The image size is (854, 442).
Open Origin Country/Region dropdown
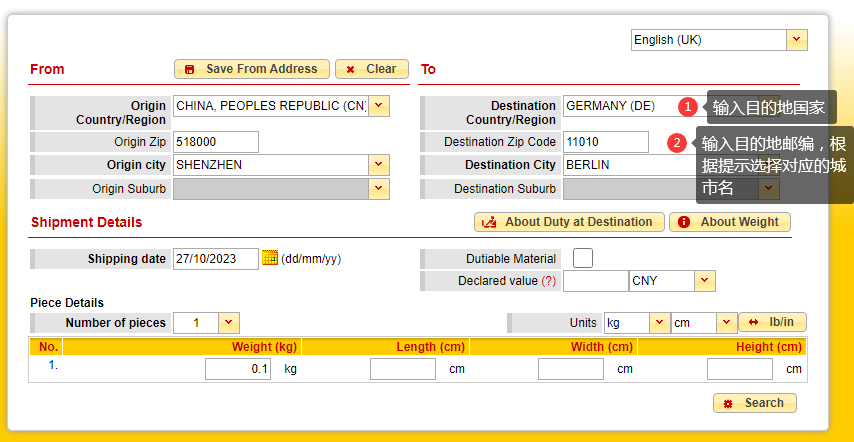380,106
